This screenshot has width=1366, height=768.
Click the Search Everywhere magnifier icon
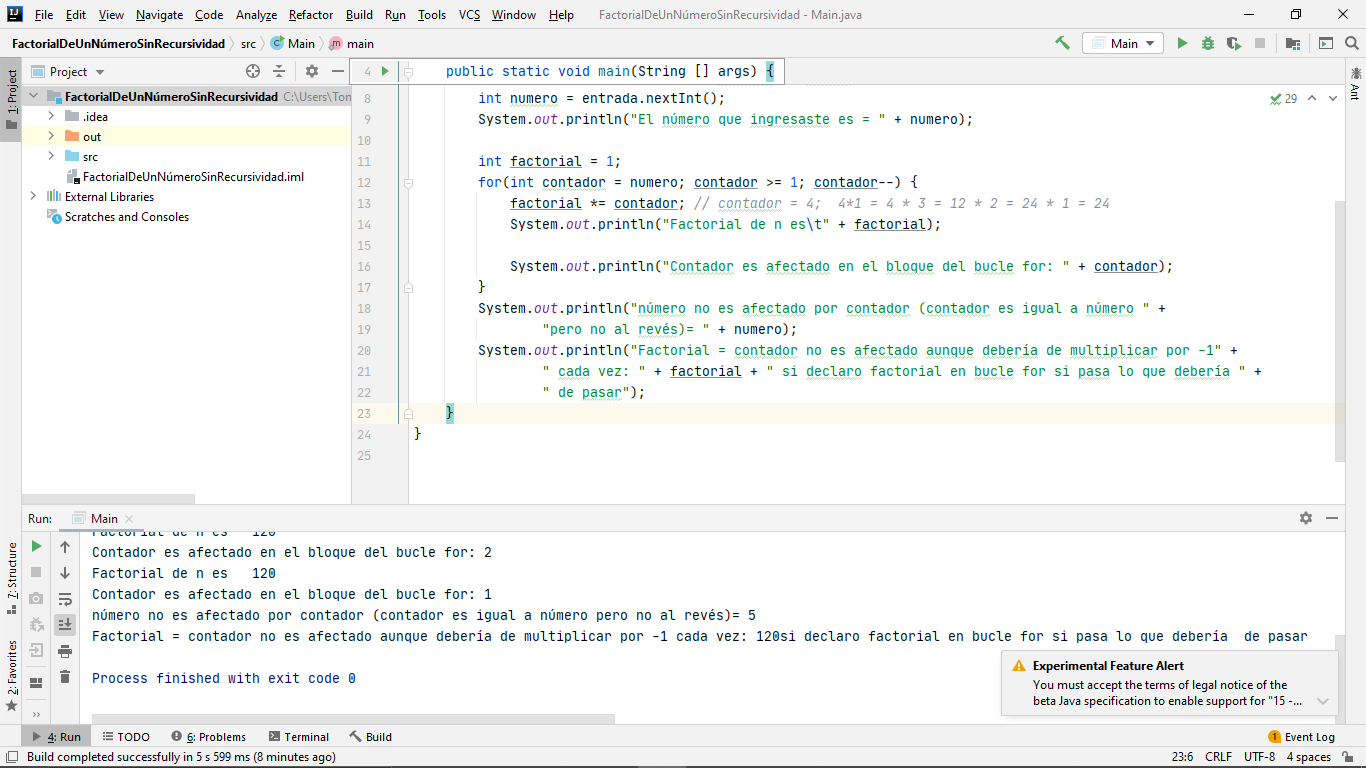tap(1352, 43)
